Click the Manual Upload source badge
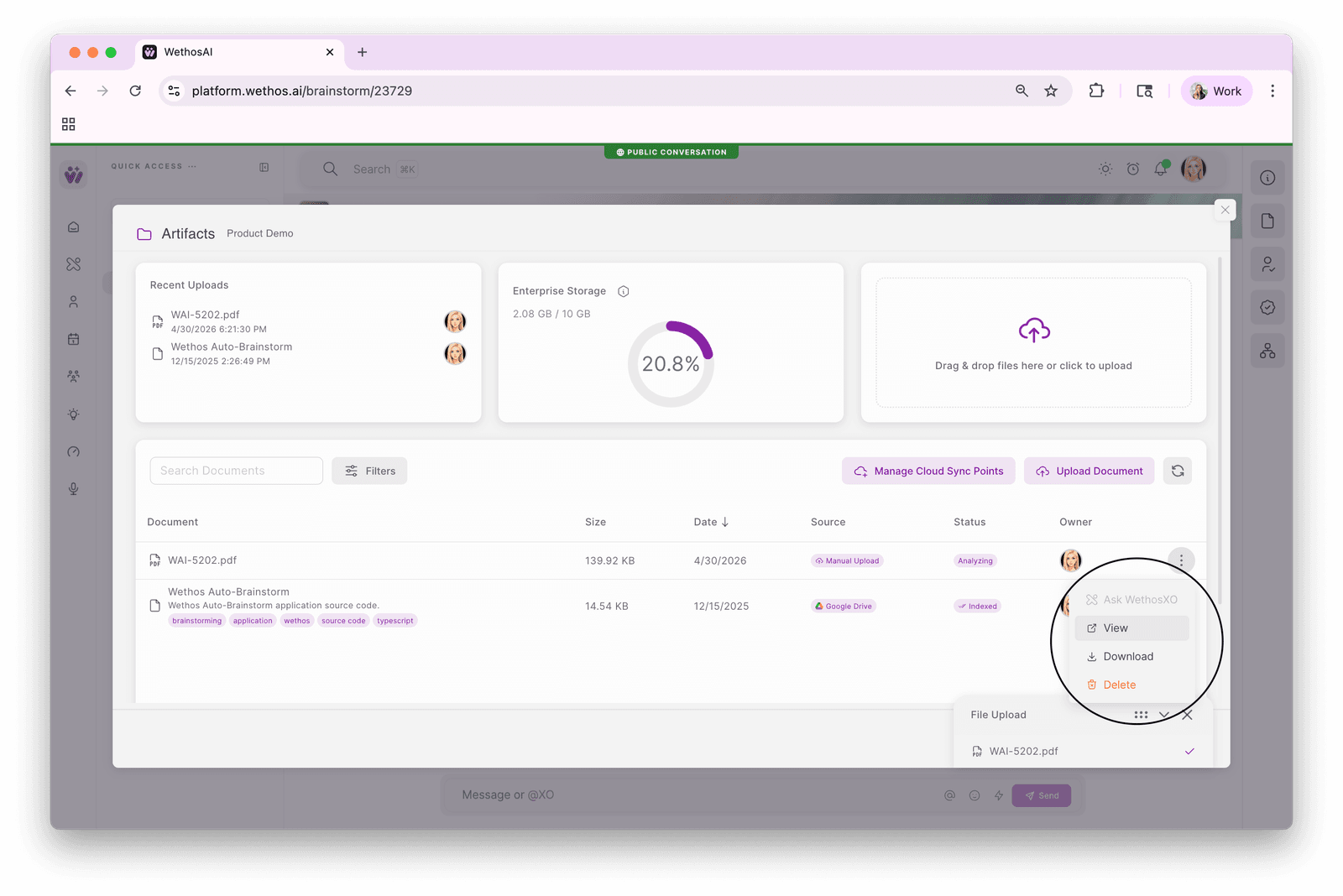 tap(847, 560)
